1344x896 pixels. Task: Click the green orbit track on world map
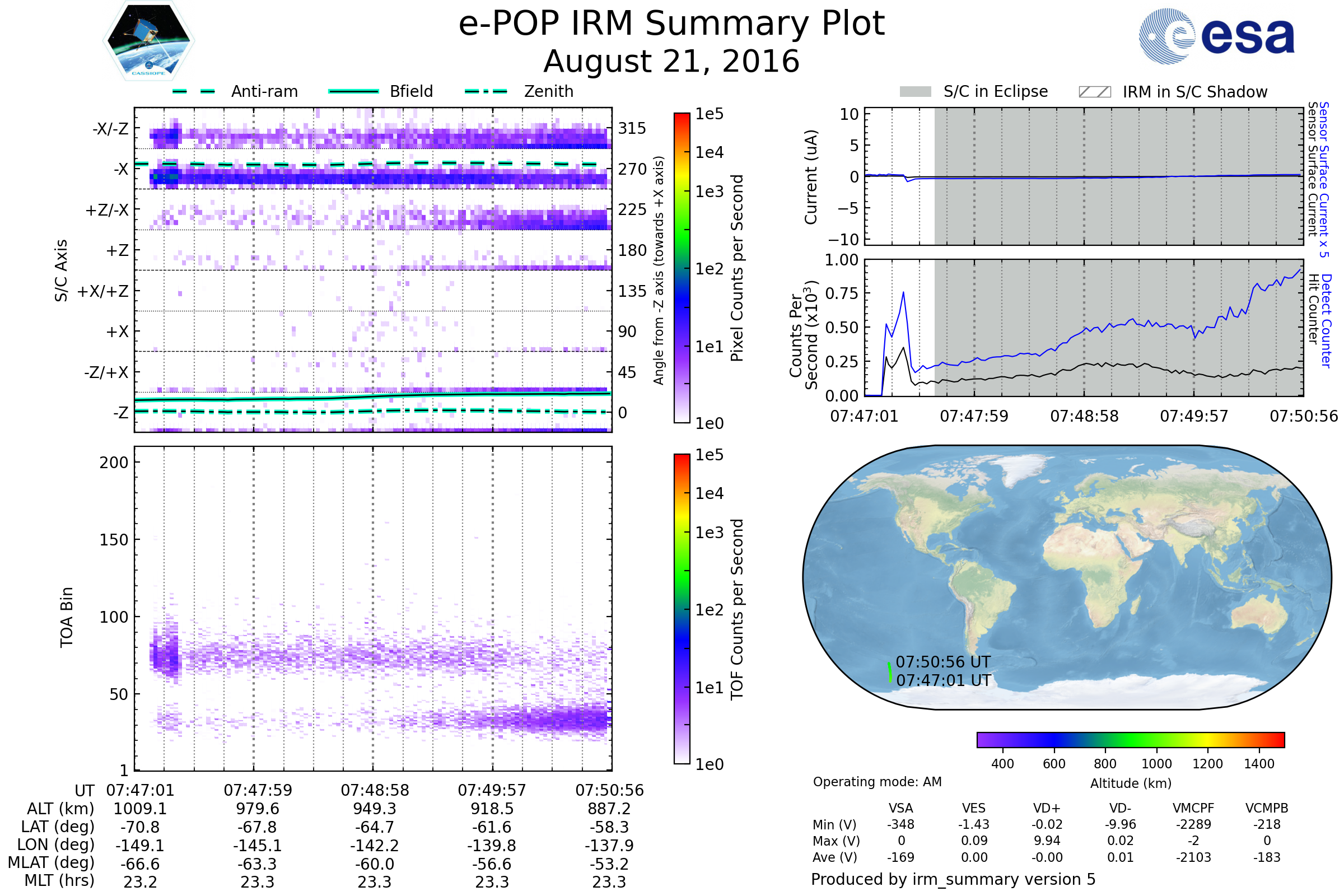[890, 672]
